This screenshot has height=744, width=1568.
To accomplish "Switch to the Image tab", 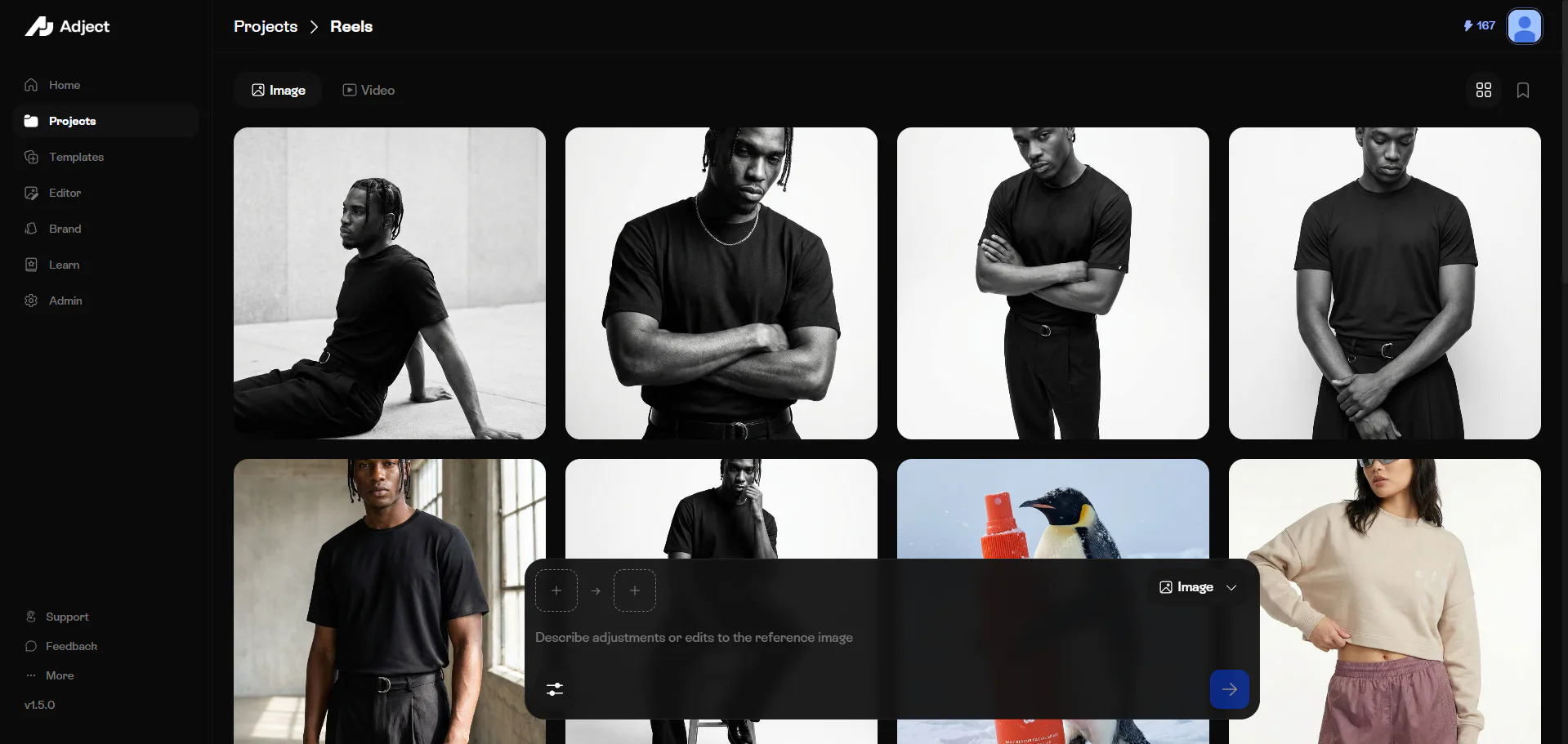I will coord(278,90).
